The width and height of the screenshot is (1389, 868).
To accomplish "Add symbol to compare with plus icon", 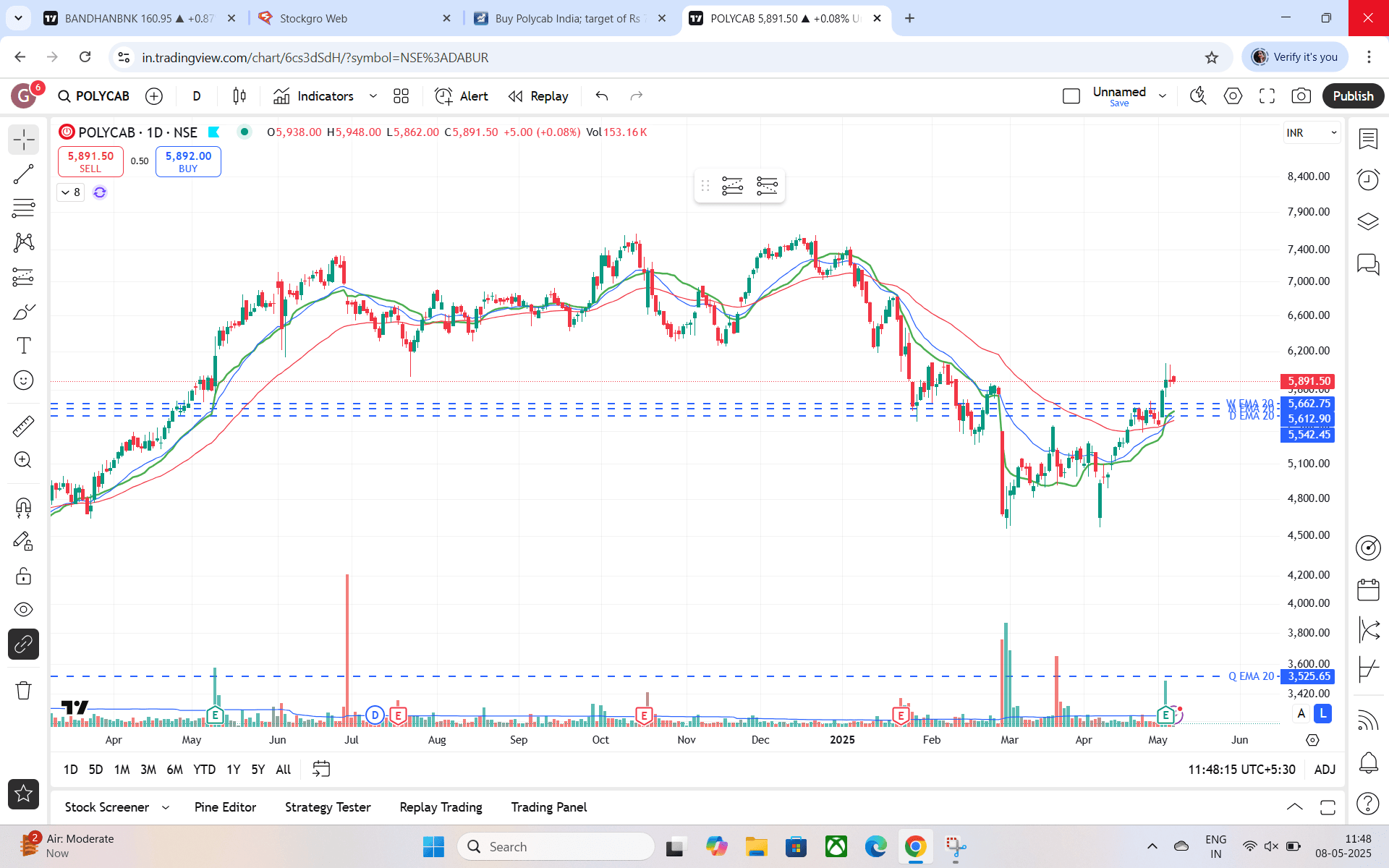I will 154,96.
